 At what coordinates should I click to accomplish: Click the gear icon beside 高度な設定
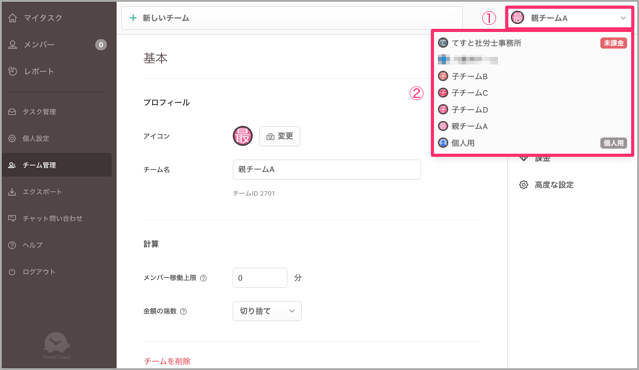(x=523, y=185)
